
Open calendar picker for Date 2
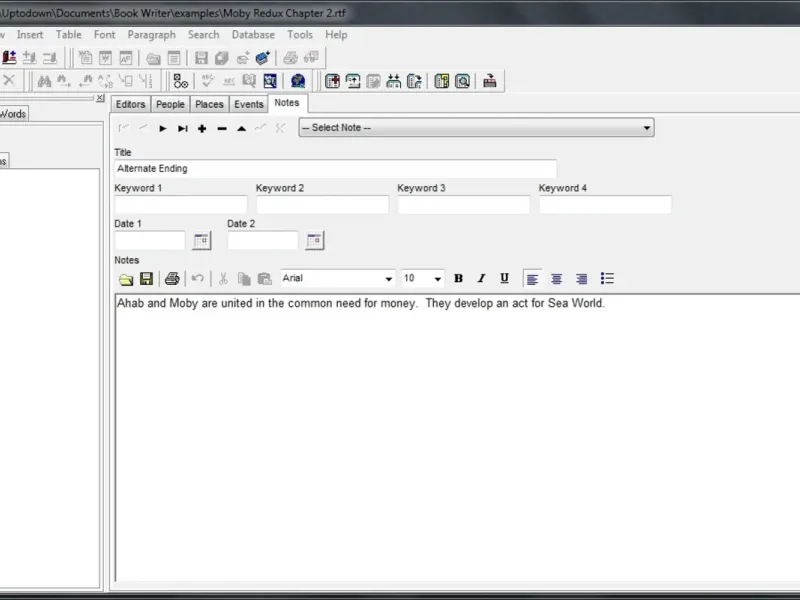314,240
